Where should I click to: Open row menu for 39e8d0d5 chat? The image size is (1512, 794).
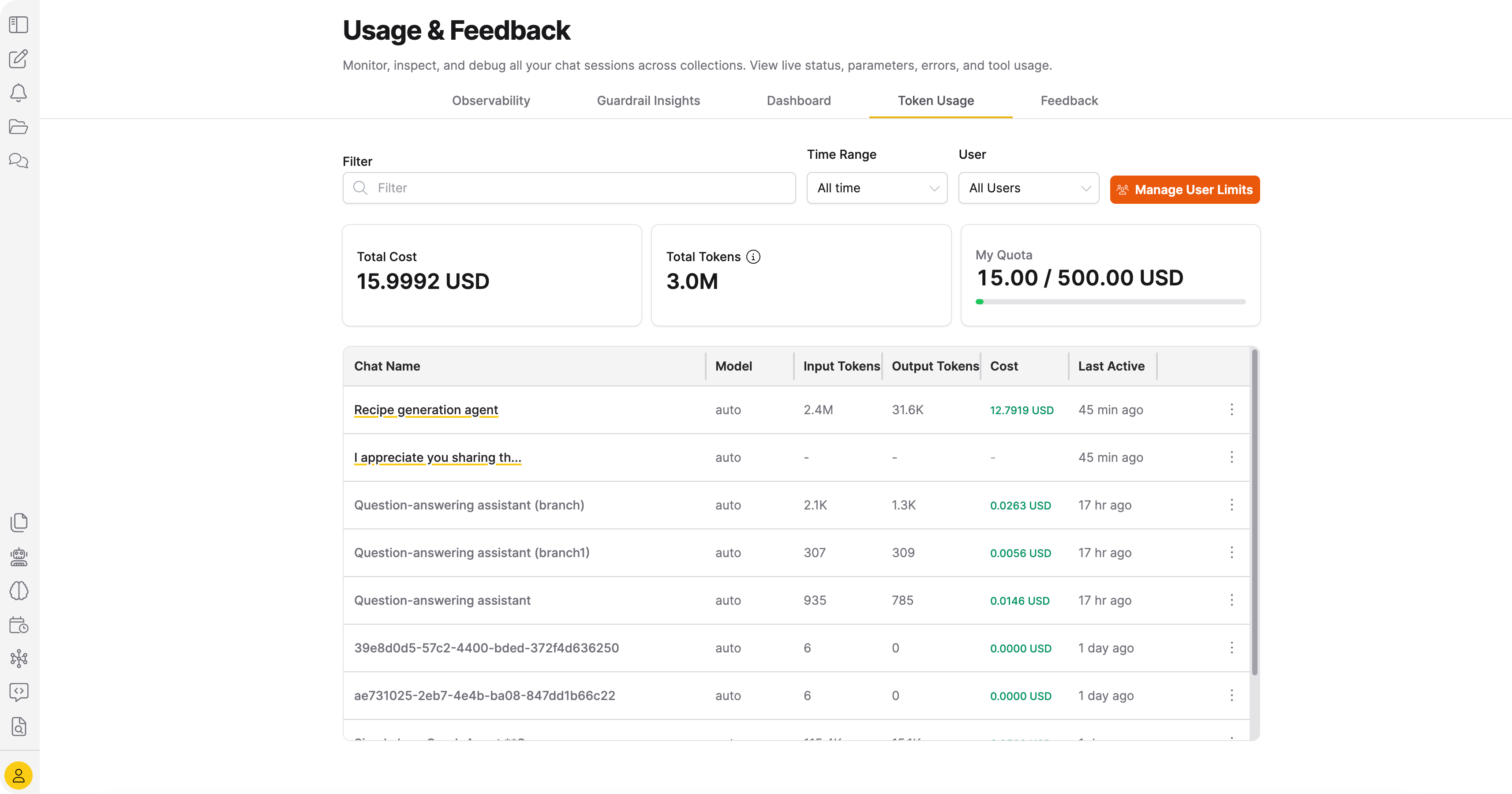click(1231, 647)
